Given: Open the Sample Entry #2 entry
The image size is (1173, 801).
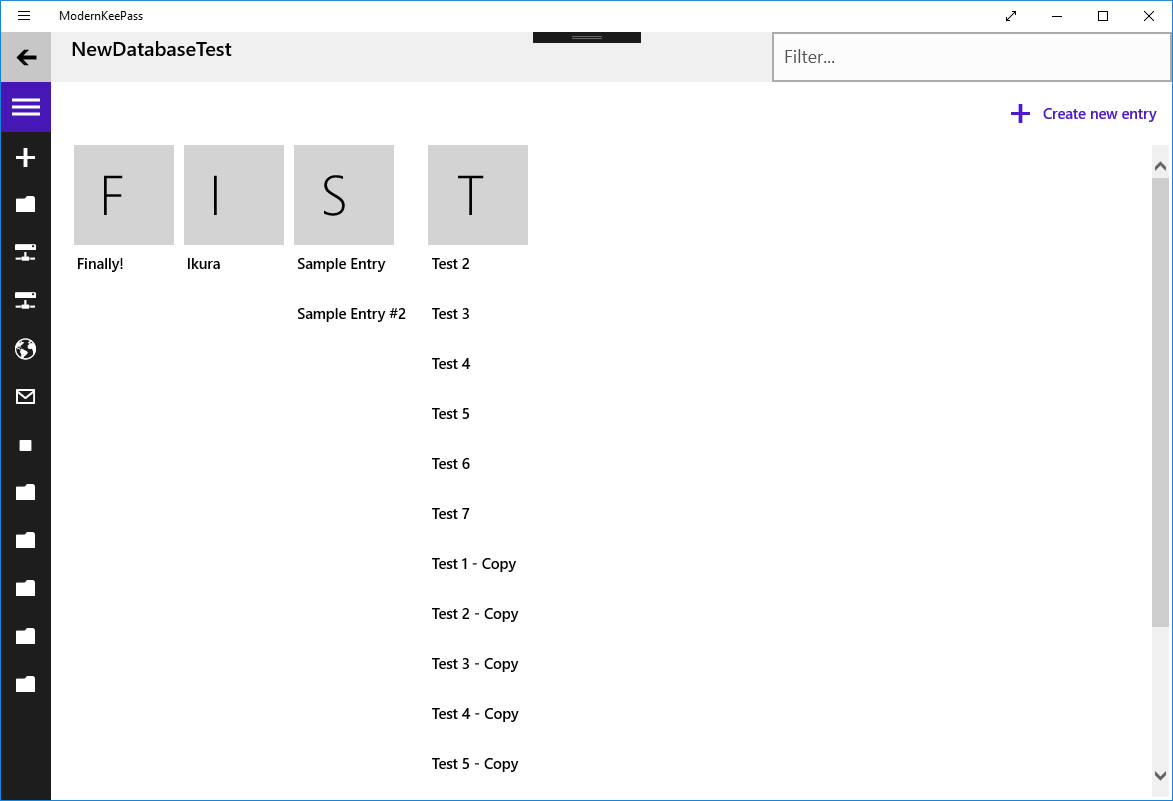Looking at the screenshot, I should point(351,314).
